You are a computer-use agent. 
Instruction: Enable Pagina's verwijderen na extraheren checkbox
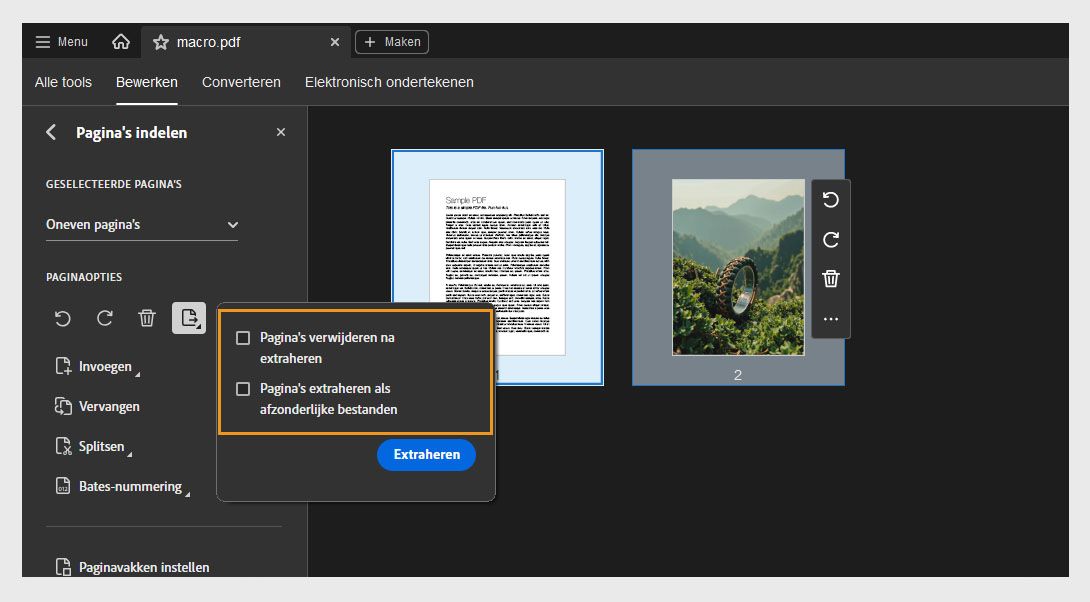pos(243,338)
